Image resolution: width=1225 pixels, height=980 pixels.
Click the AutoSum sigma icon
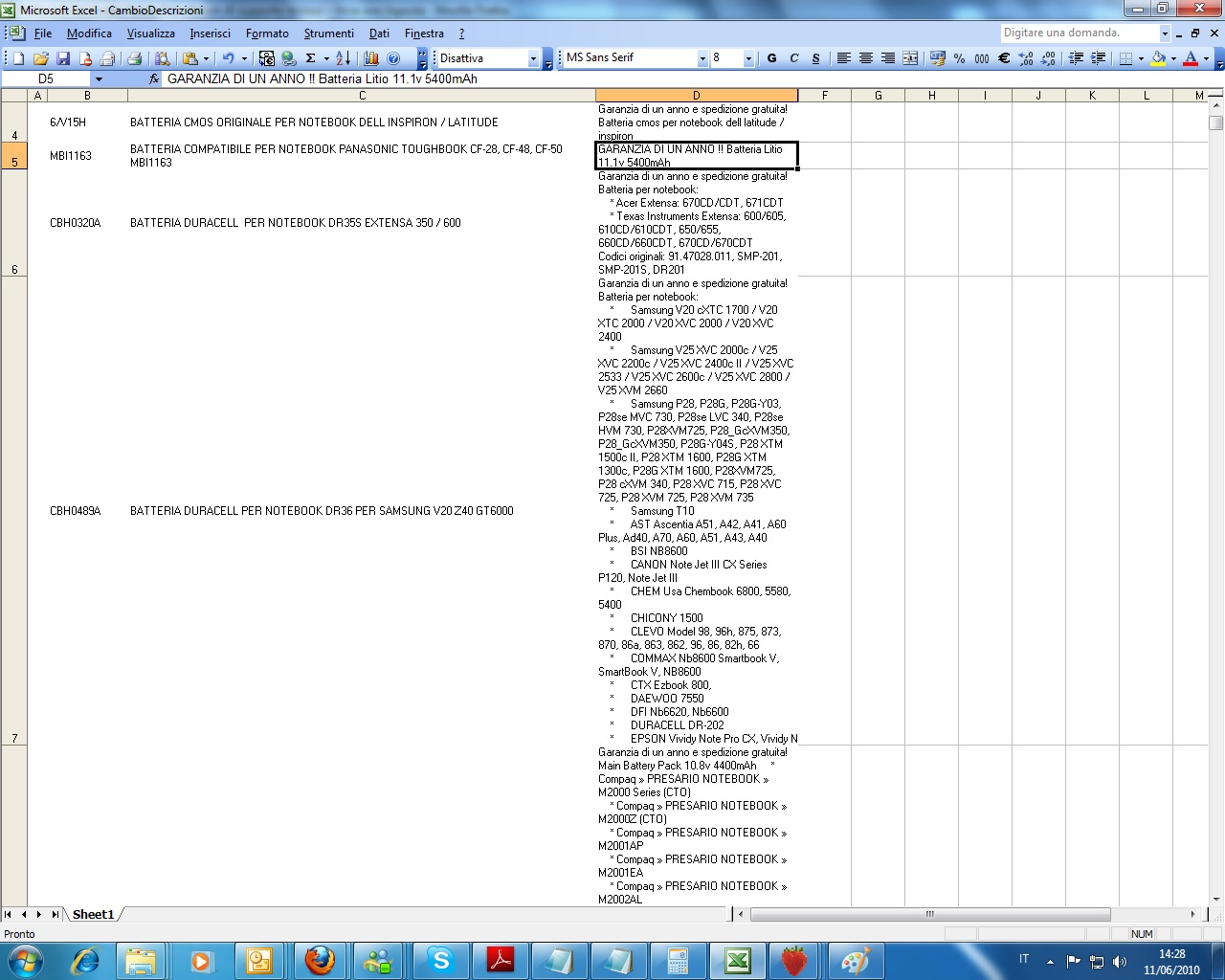tap(310, 58)
